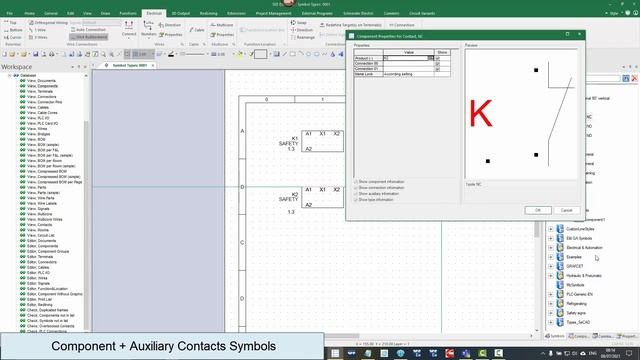
Task: Toggle Show checkbox for the second Connection row
Action: tap(438, 69)
